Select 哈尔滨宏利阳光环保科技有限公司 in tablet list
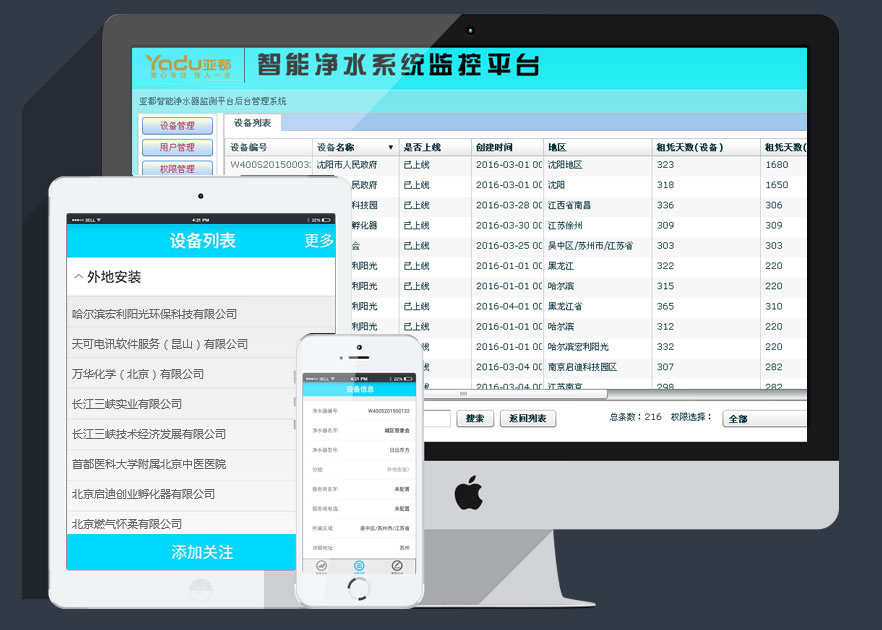 click(154, 314)
